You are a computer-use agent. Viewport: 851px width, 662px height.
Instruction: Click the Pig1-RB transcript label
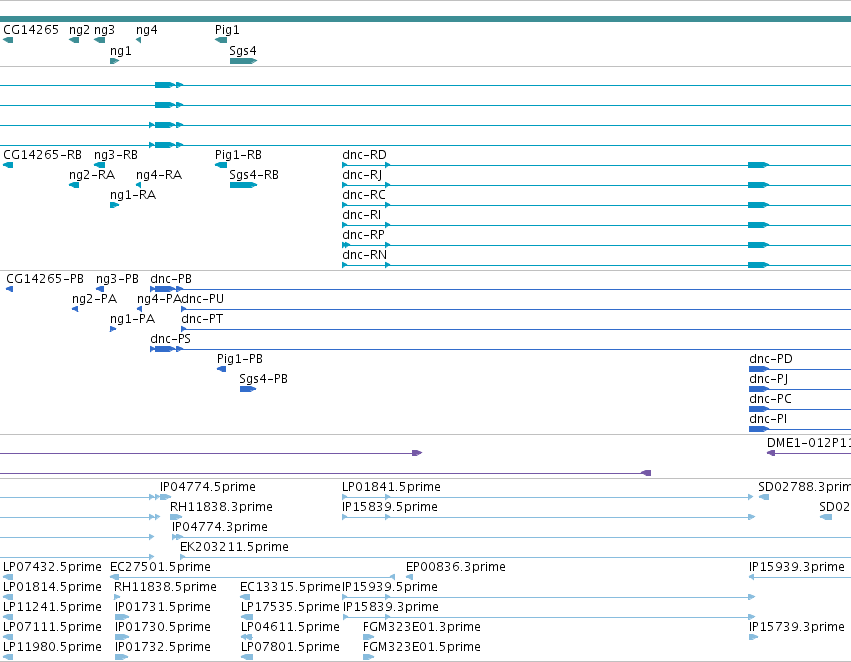tap(238, 155)
